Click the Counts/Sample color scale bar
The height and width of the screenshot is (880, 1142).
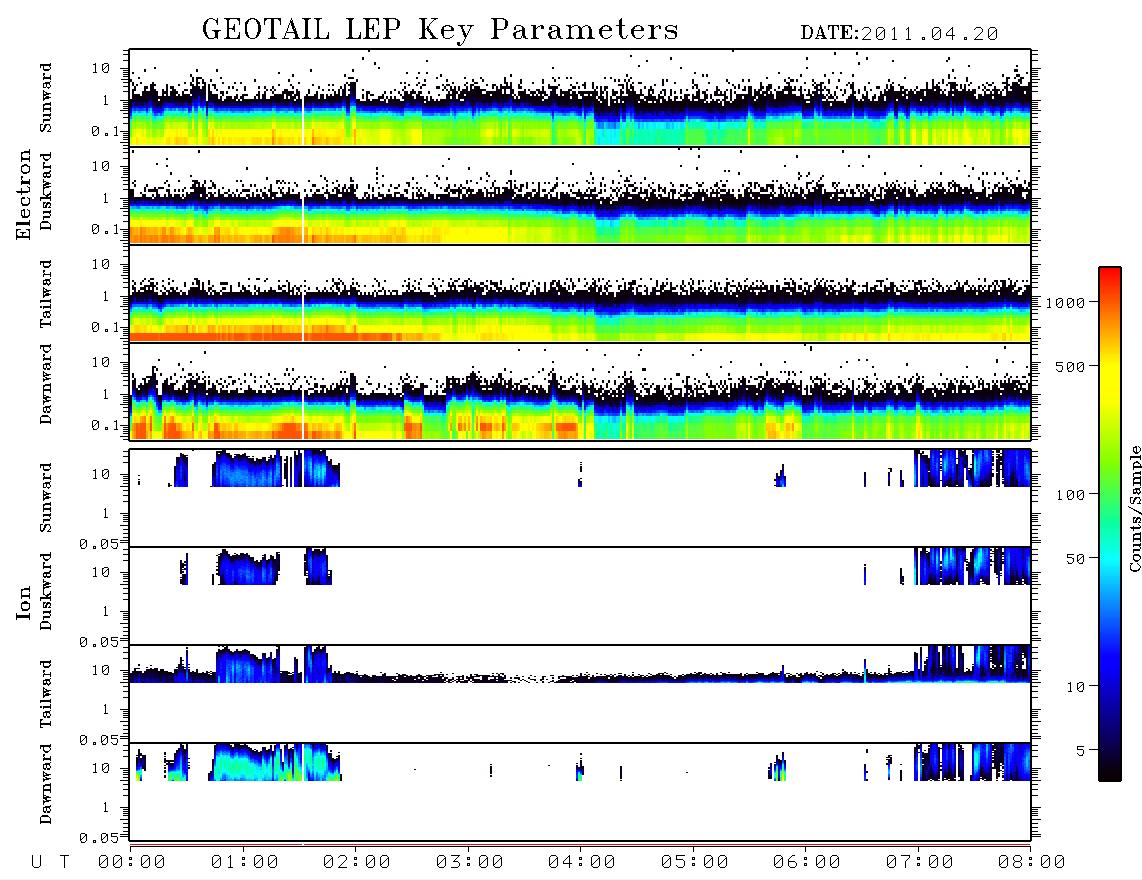pos(1110,524)
